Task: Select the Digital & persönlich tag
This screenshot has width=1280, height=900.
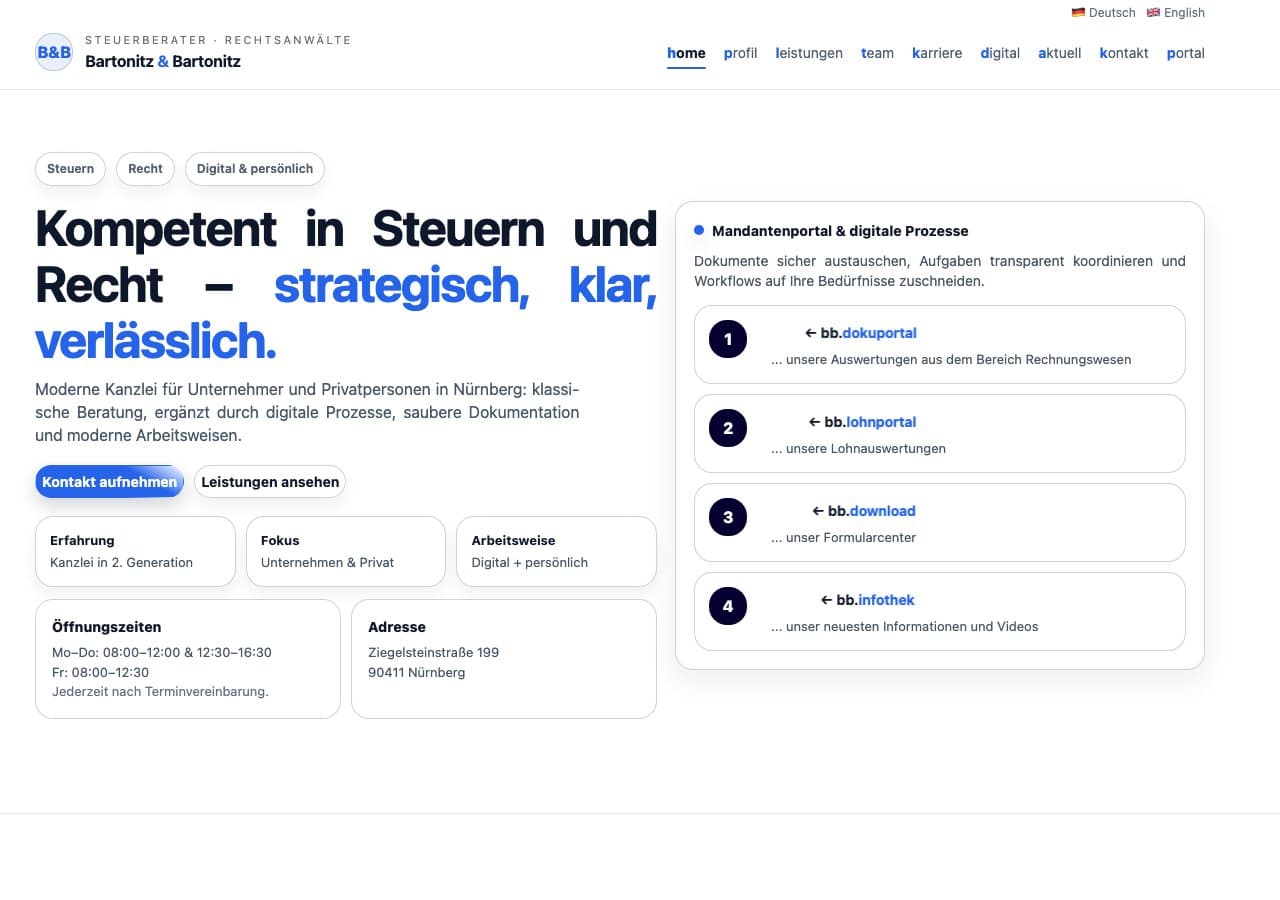Action: [x=255, y=169]
